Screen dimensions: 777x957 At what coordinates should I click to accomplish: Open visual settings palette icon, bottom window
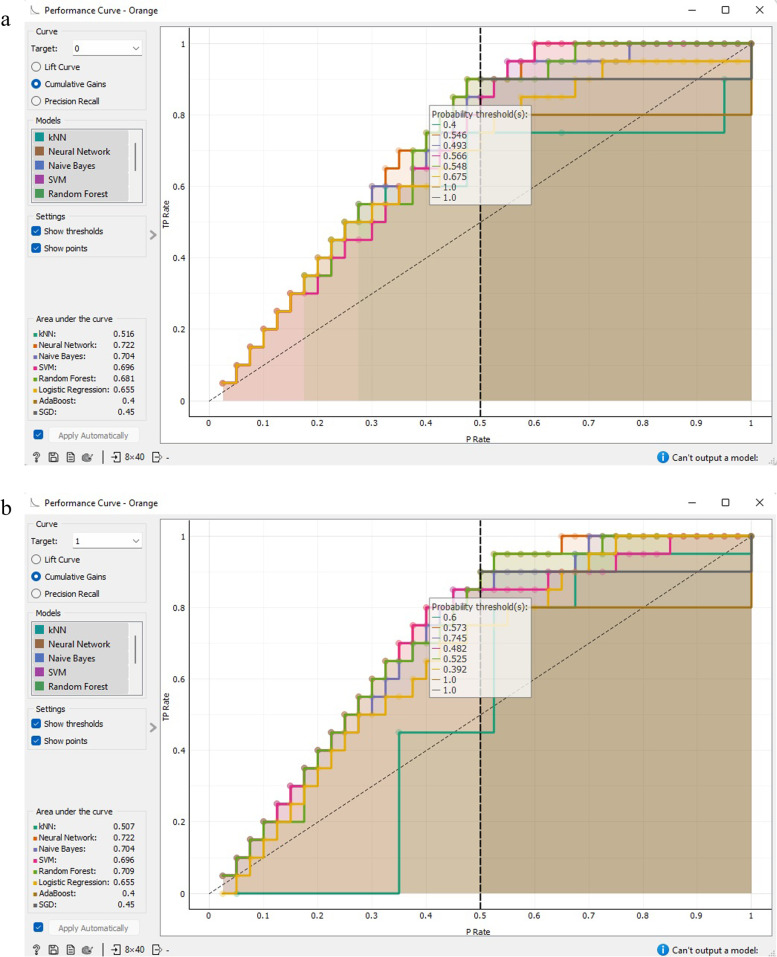pos(87,950)
